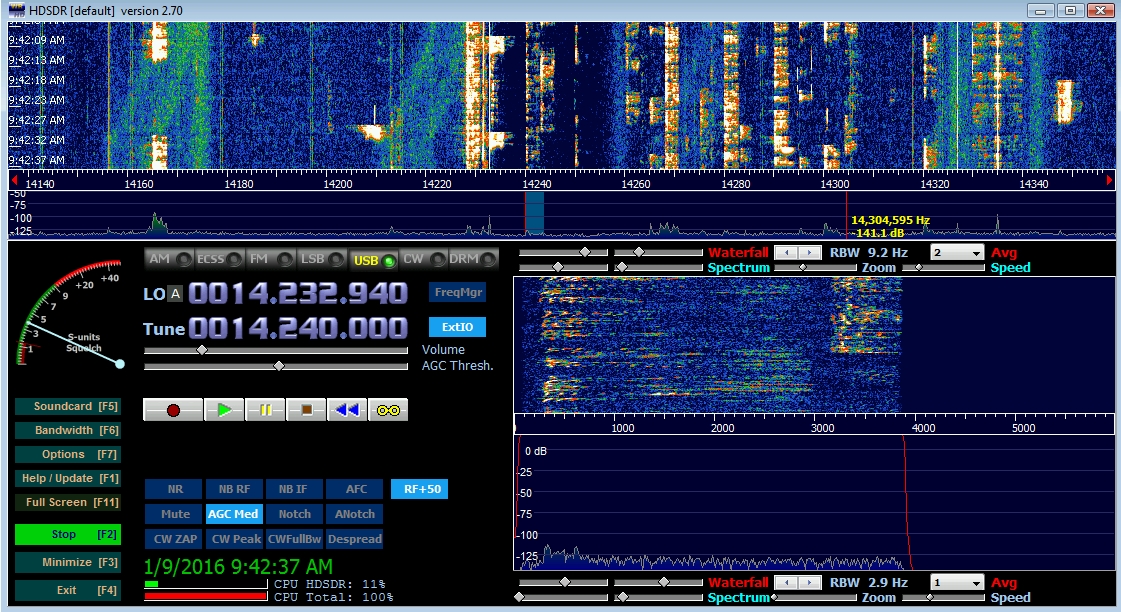Click the Tune frequency display
Image resolution: width=1121 pixels, height=612 pixels.
298,329
